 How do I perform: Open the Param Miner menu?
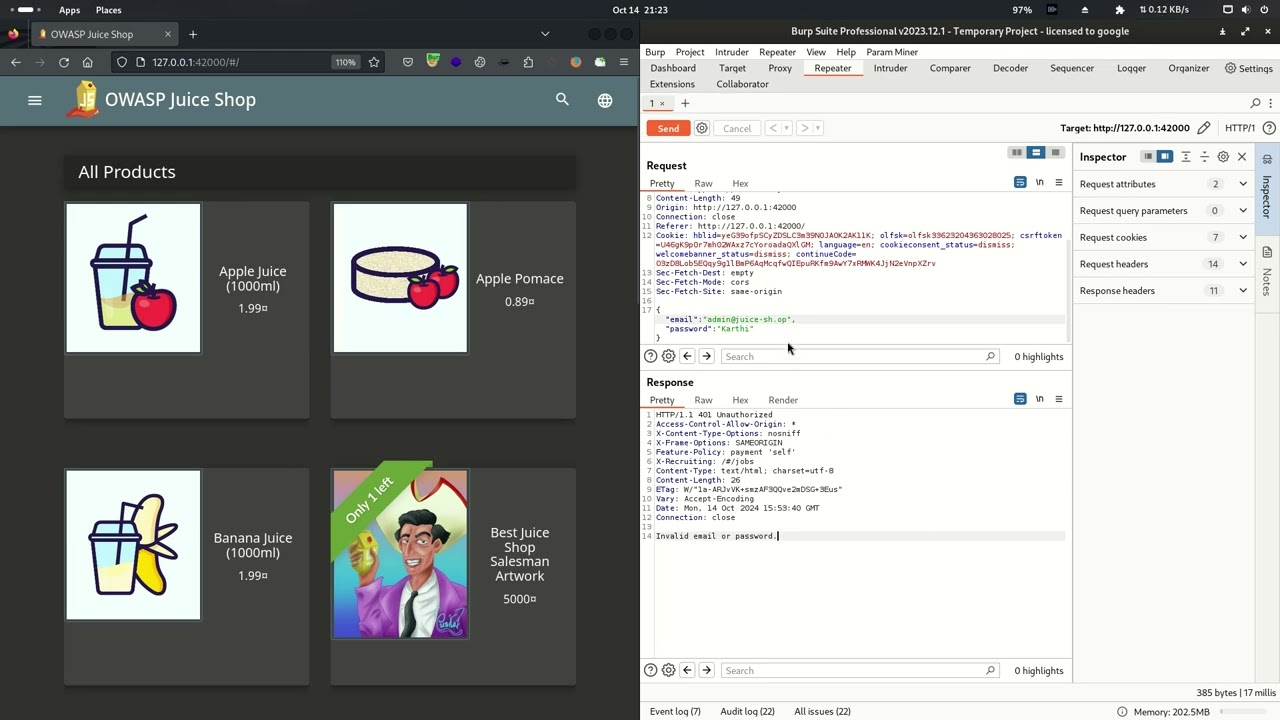point(892,52)
